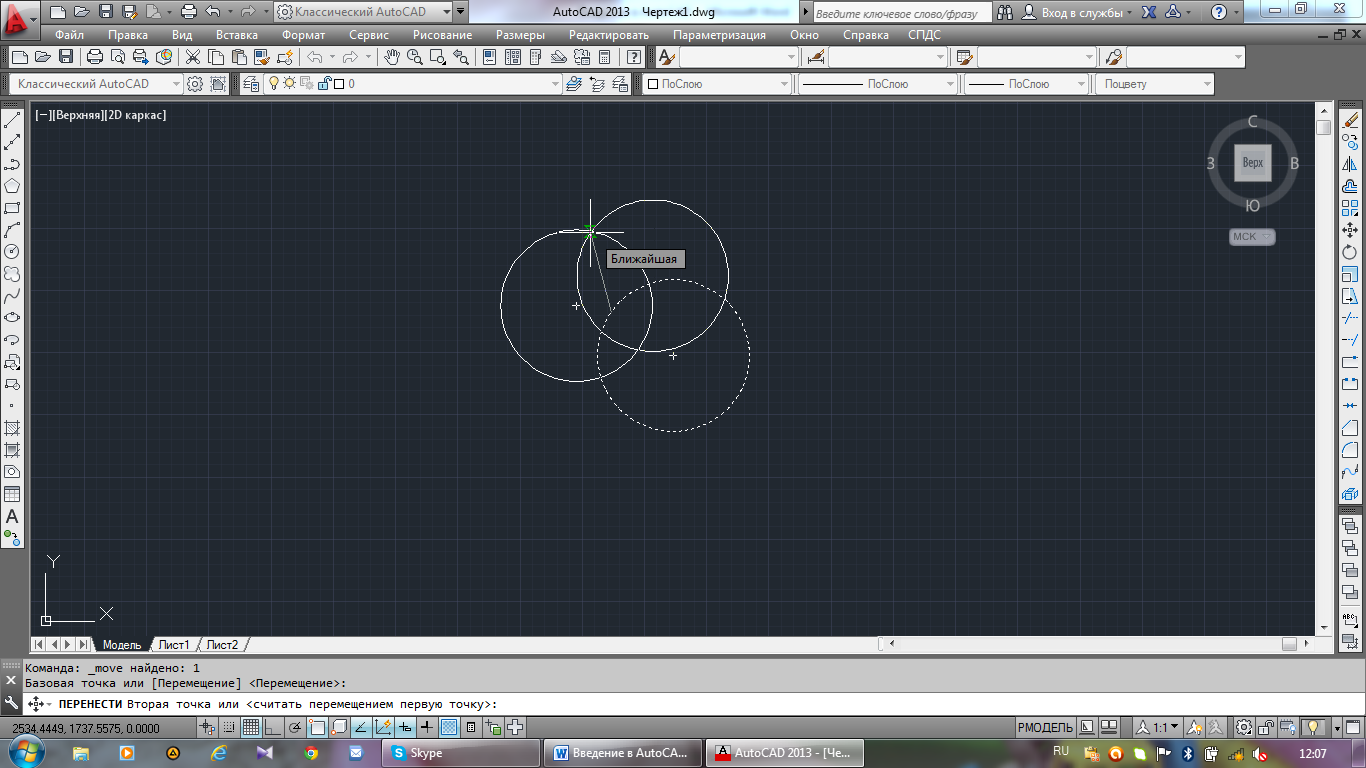Screen dimensions: 1366x768
Task: Select the Rotate tool
Action: pyautogui.click(x=1350, y=252)
